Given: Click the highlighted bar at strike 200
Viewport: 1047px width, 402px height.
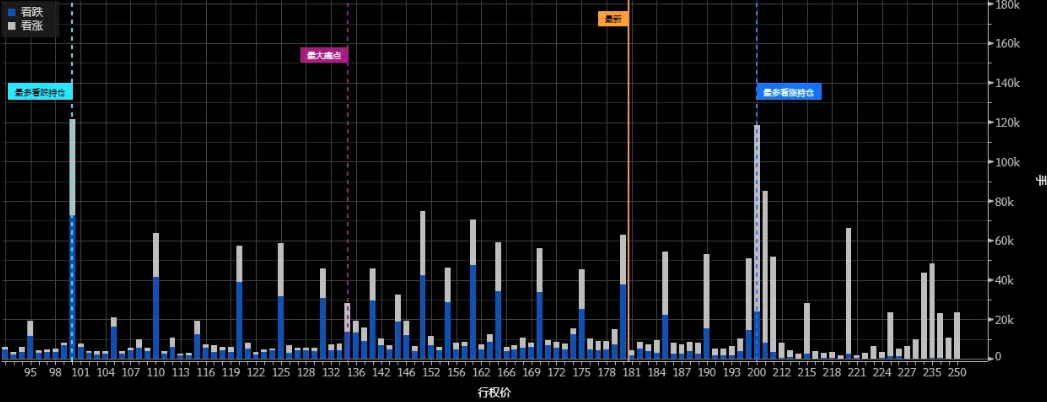Looking at the screenshot, I should point(757,240).
